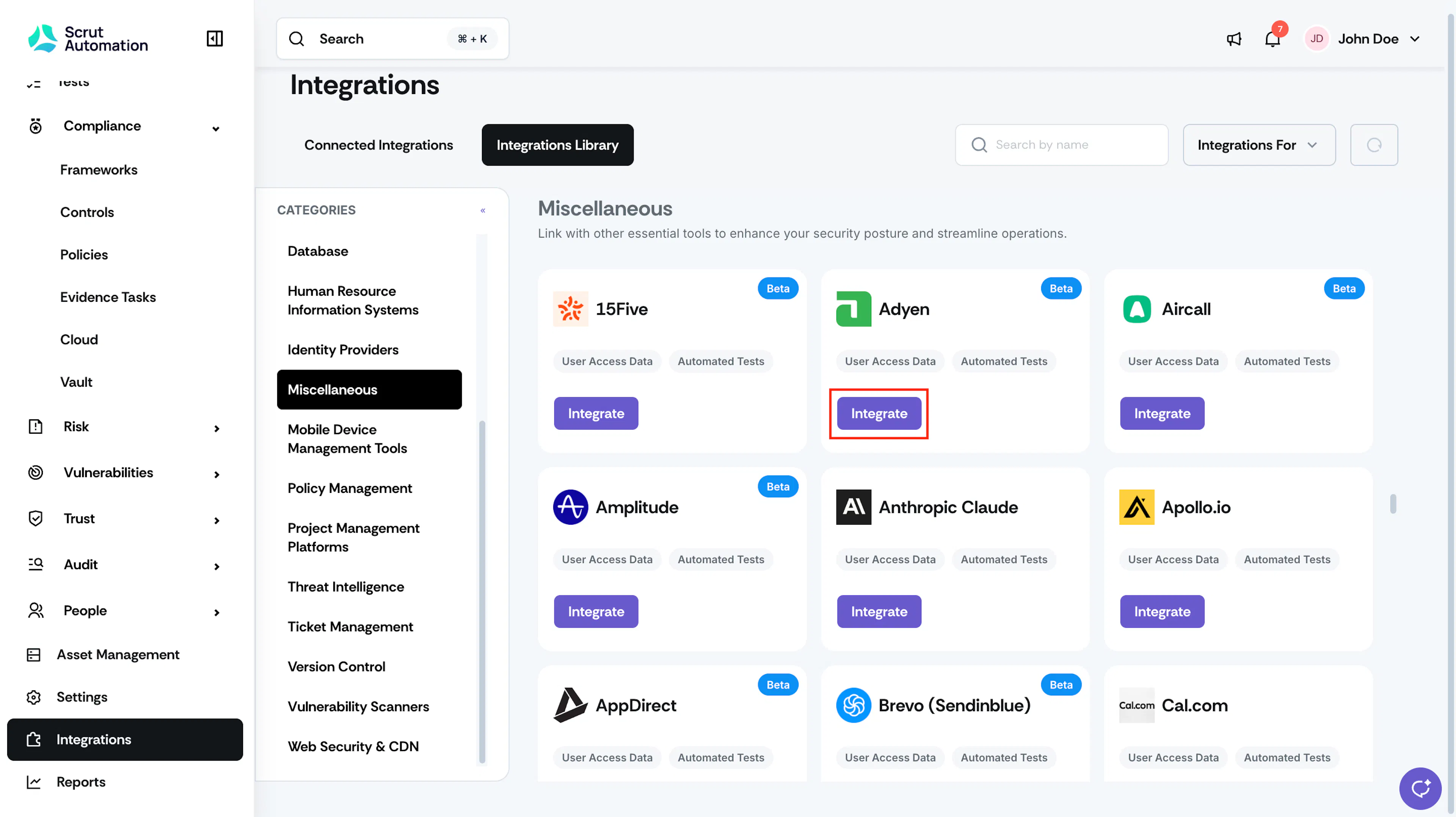Click the Amplitude logo icon
The height and width of the screenshot is (817, 1456).
click(570, 507)
